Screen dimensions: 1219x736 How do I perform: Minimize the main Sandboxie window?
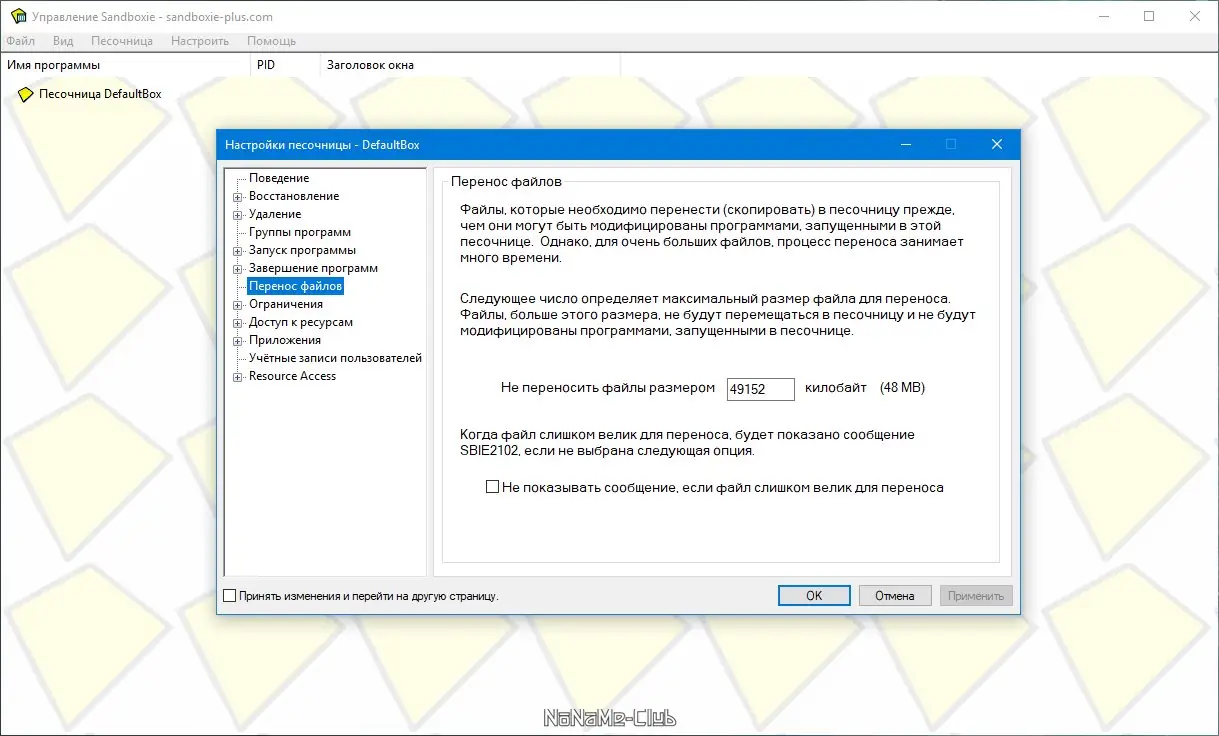click(x=1103, y=17)
